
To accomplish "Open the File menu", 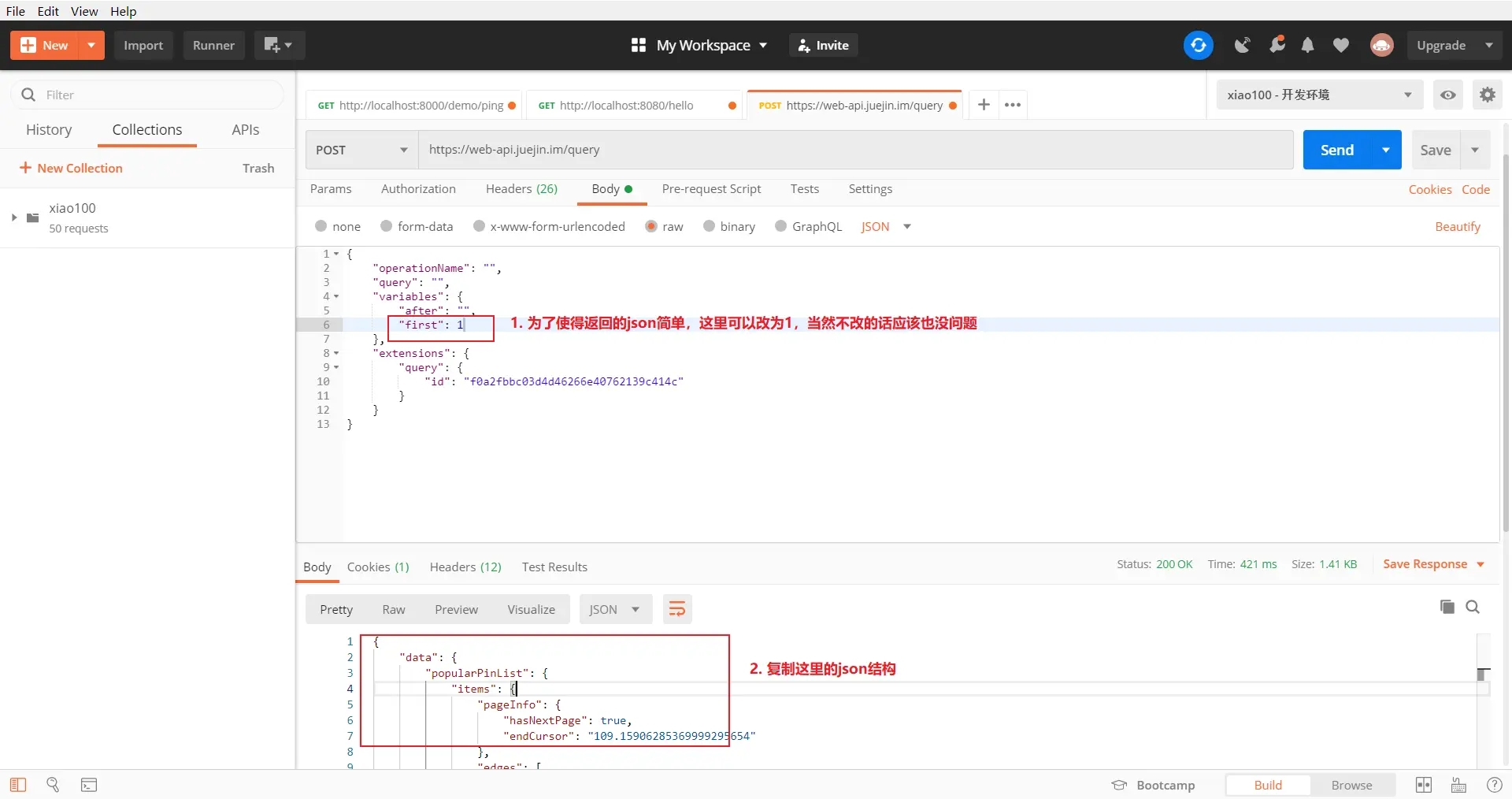I will point(16,11).
